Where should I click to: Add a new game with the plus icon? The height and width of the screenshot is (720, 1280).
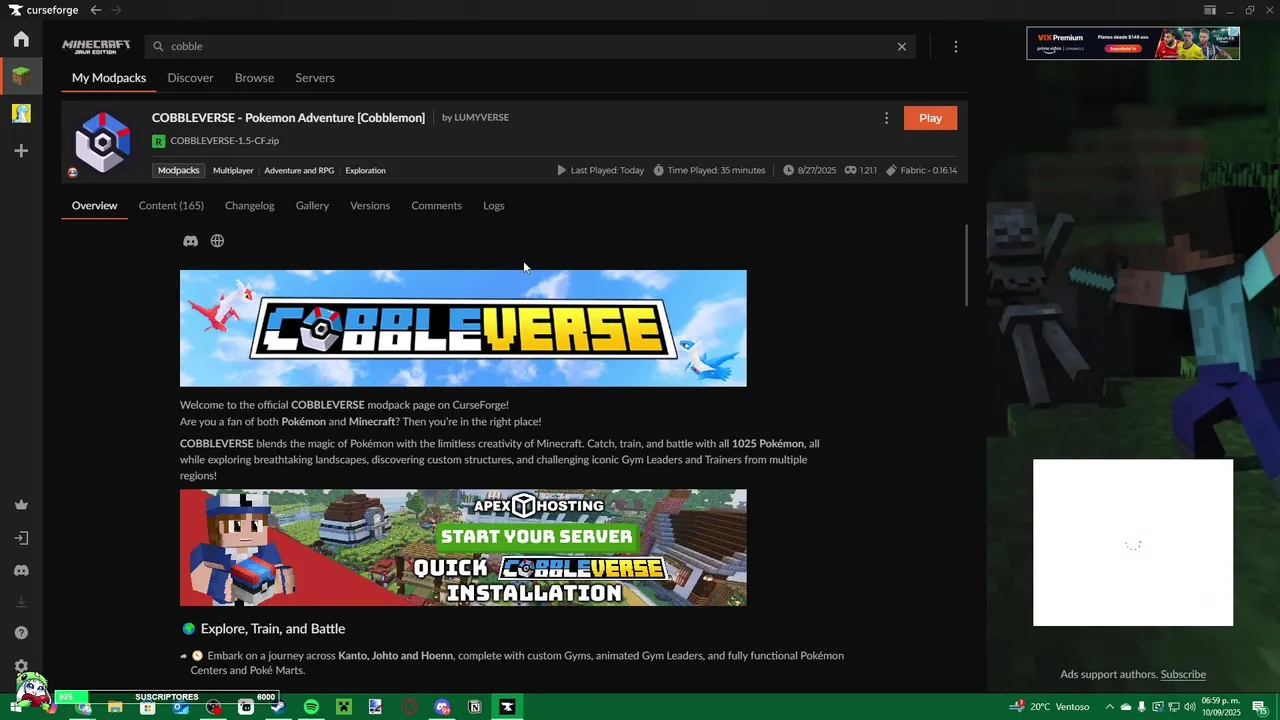(x=21, y=151)
